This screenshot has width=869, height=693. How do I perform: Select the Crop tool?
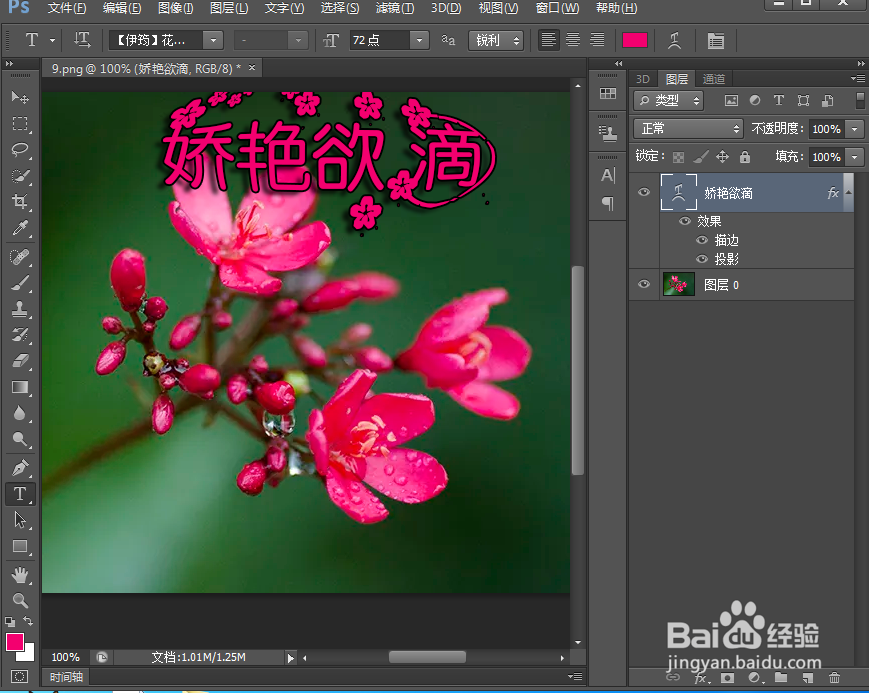[21, 201]
